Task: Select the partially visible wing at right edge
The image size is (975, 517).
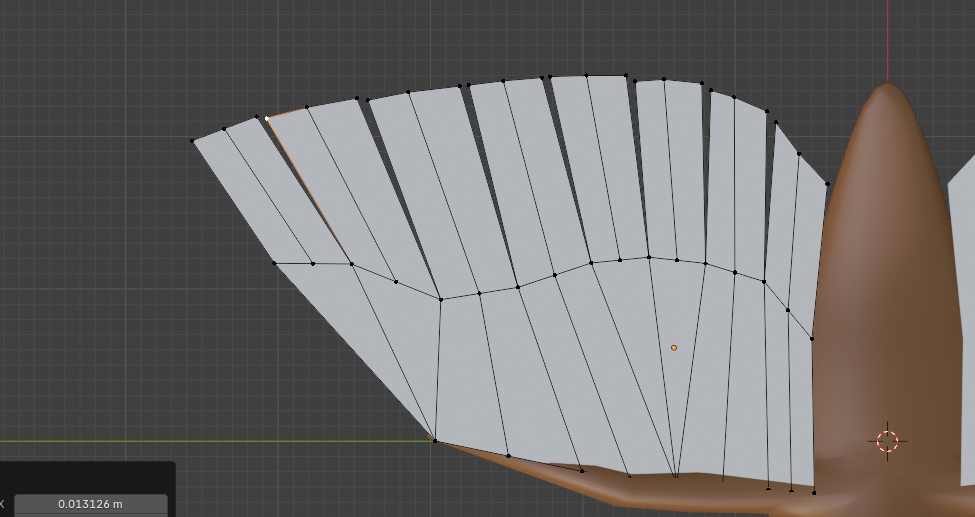Action: [x=962, y=300]
